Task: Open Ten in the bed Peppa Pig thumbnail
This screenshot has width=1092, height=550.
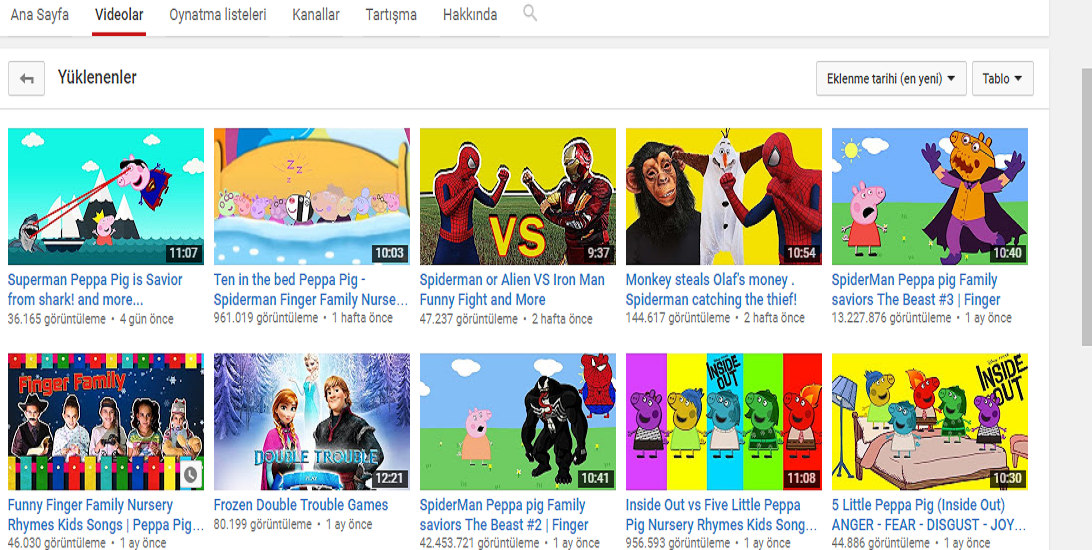Action: 312,196
